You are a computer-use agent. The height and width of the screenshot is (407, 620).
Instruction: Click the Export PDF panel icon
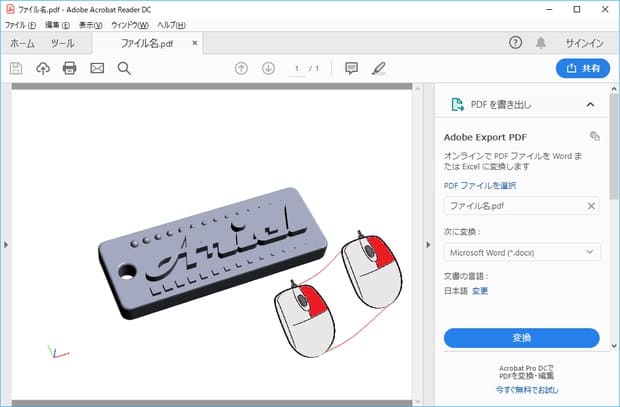[457, 105]
